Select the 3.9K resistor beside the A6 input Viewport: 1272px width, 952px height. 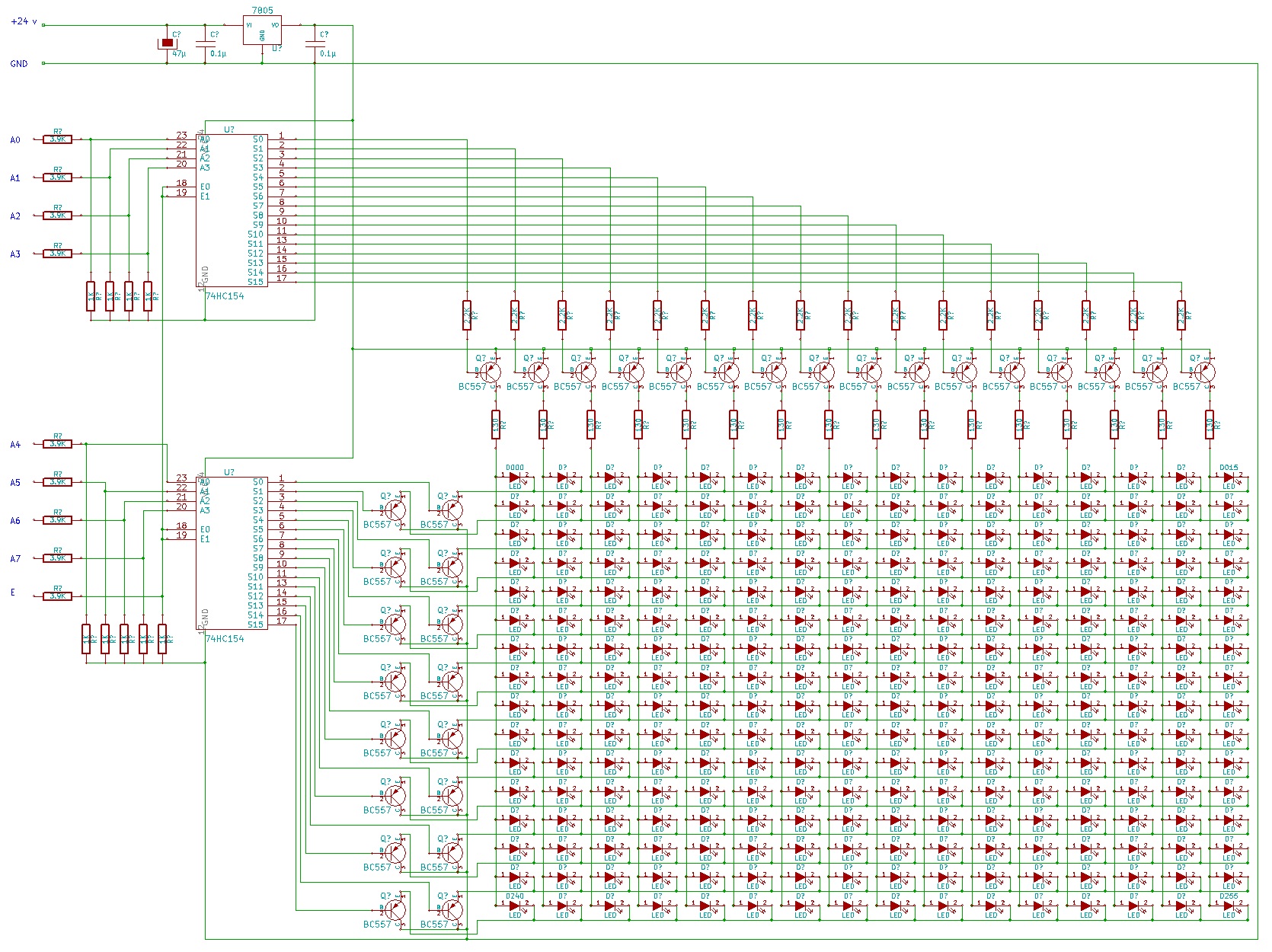pos(58,520)
